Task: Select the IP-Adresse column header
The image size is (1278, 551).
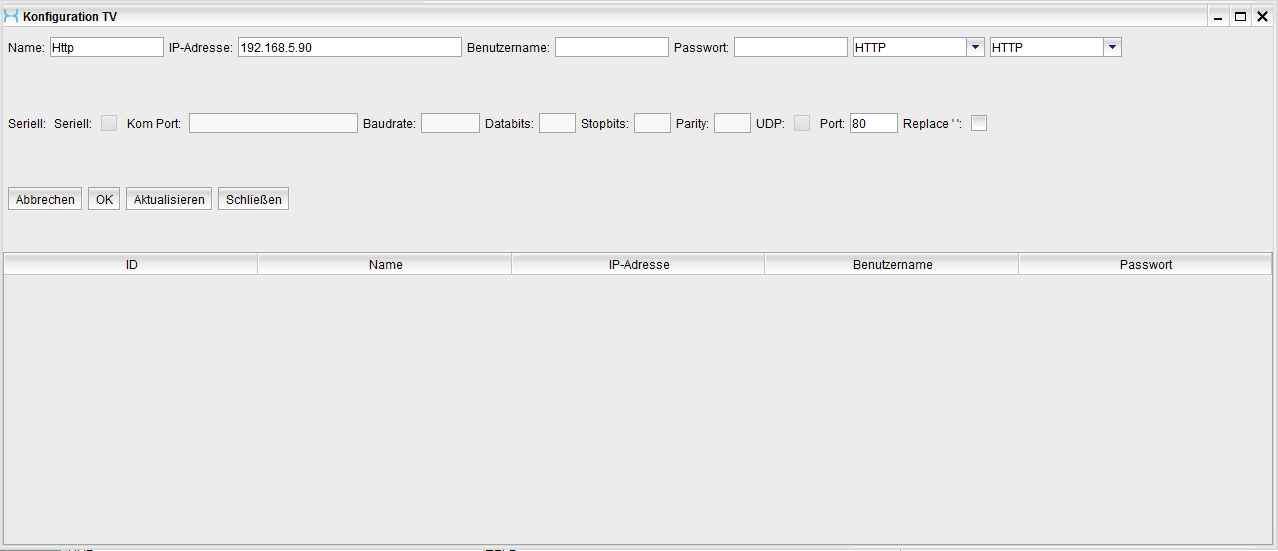Action: tap(638, 264)
